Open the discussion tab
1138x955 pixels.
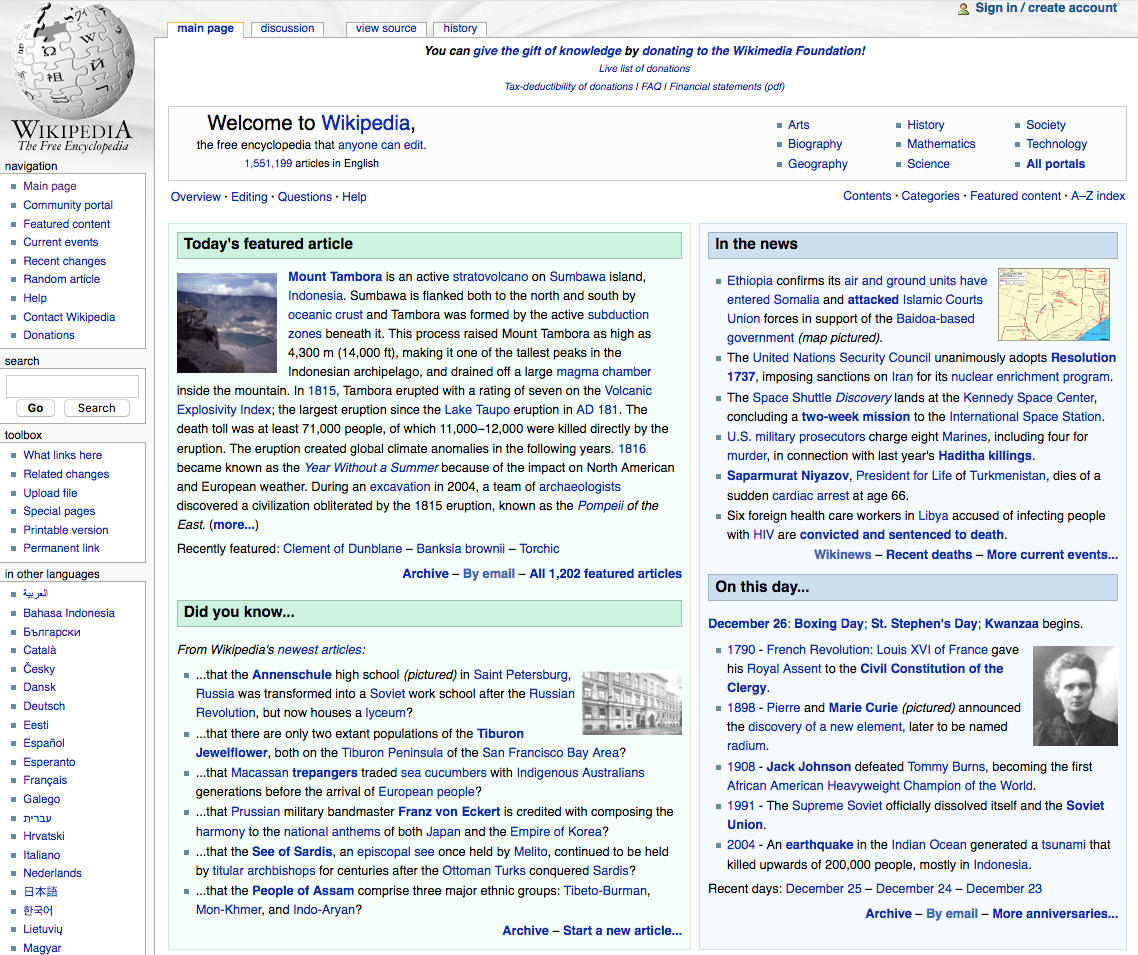287,28
